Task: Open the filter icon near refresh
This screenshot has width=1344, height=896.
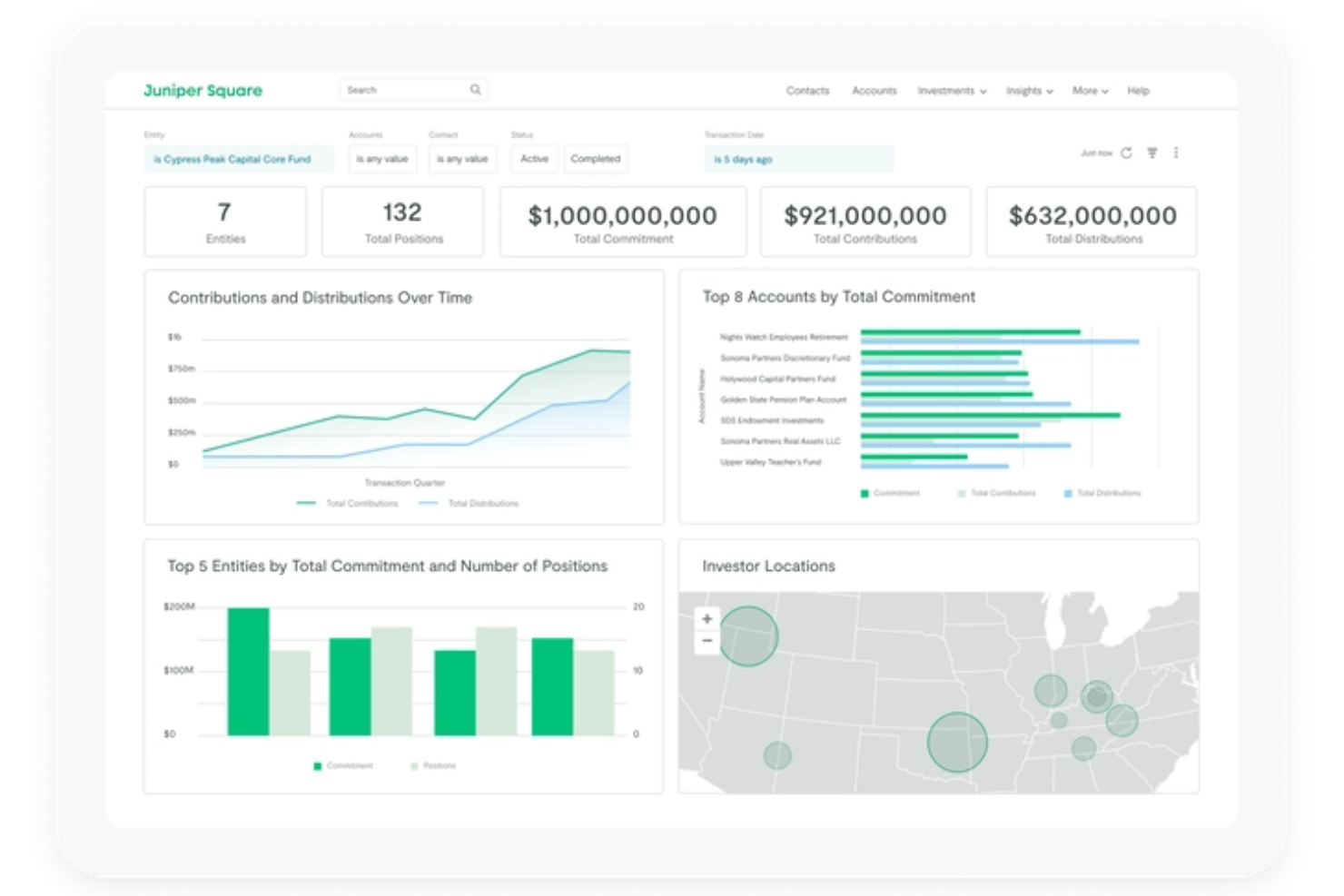Action: [x=1151, y=153]
